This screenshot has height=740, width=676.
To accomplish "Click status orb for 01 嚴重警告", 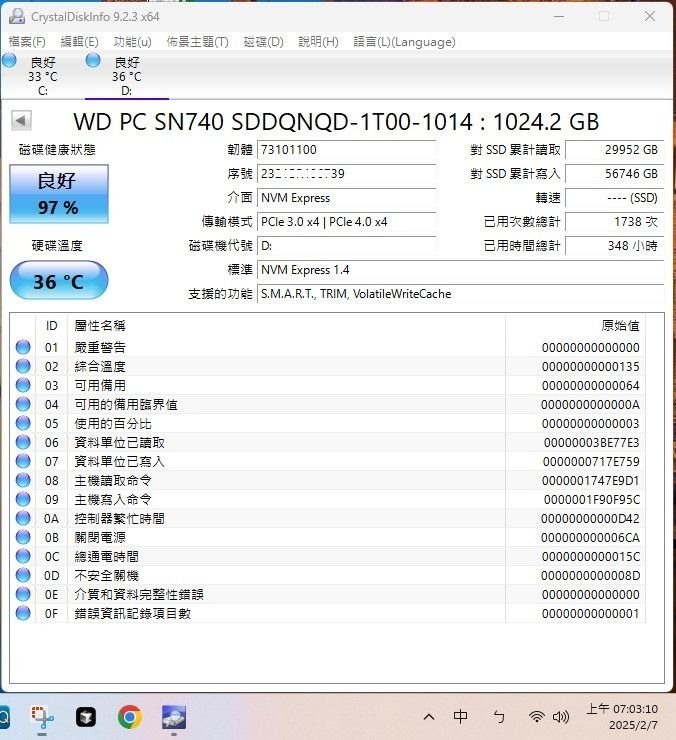I will pyautogui.click(x=23, y=347).
